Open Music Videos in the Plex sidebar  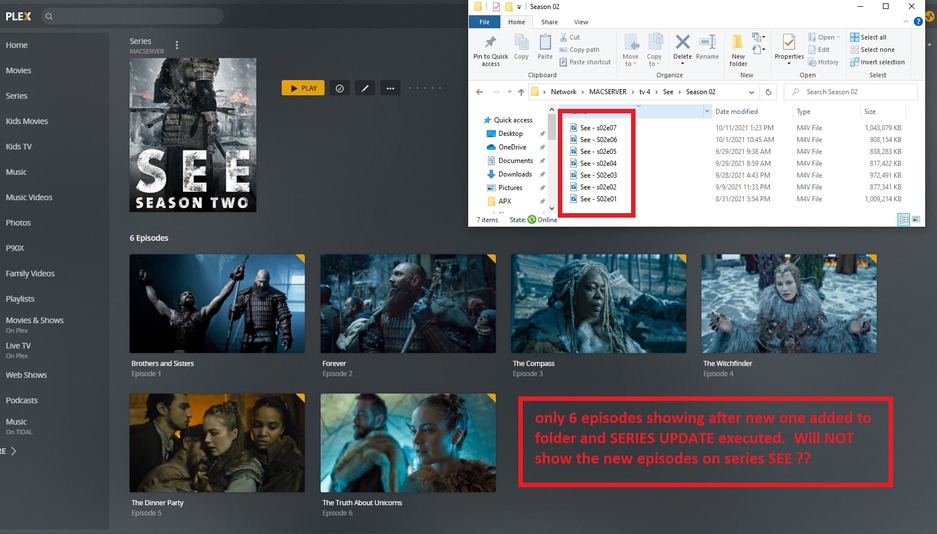click(29, 197)
